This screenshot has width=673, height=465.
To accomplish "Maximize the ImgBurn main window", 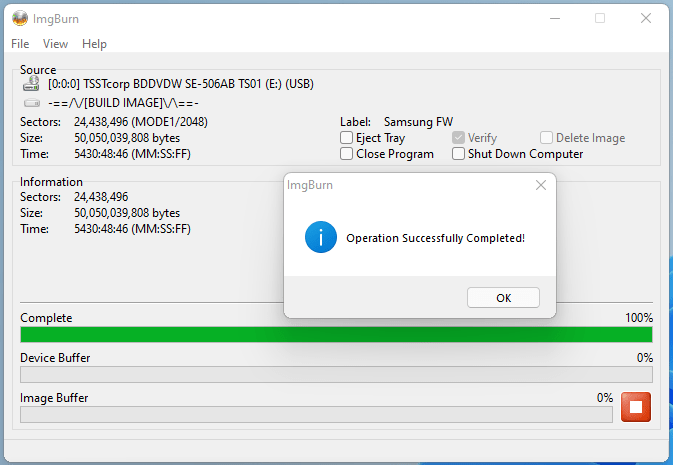I will point(600,18).
